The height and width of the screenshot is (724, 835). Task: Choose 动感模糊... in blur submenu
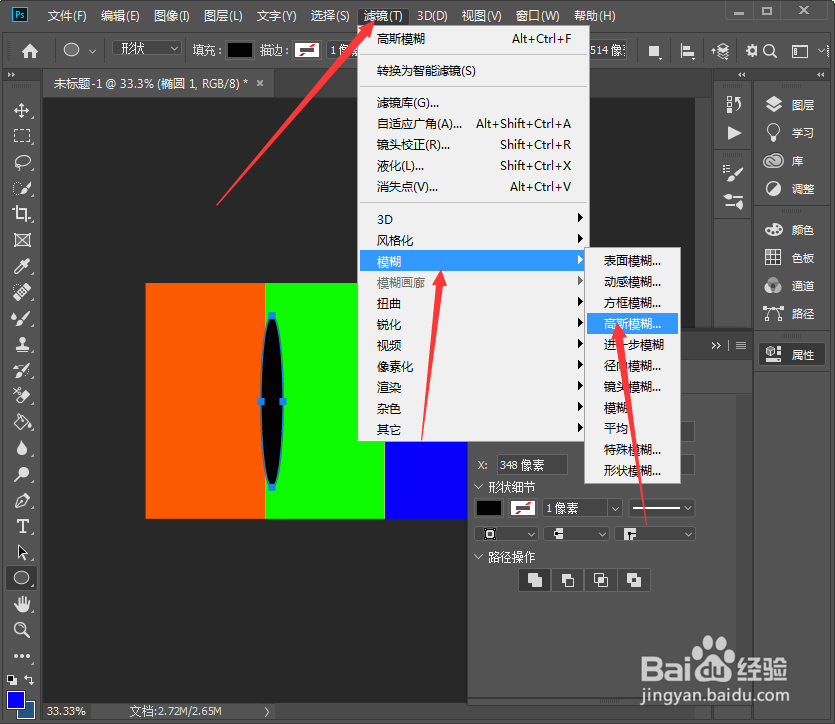point(632,282)
